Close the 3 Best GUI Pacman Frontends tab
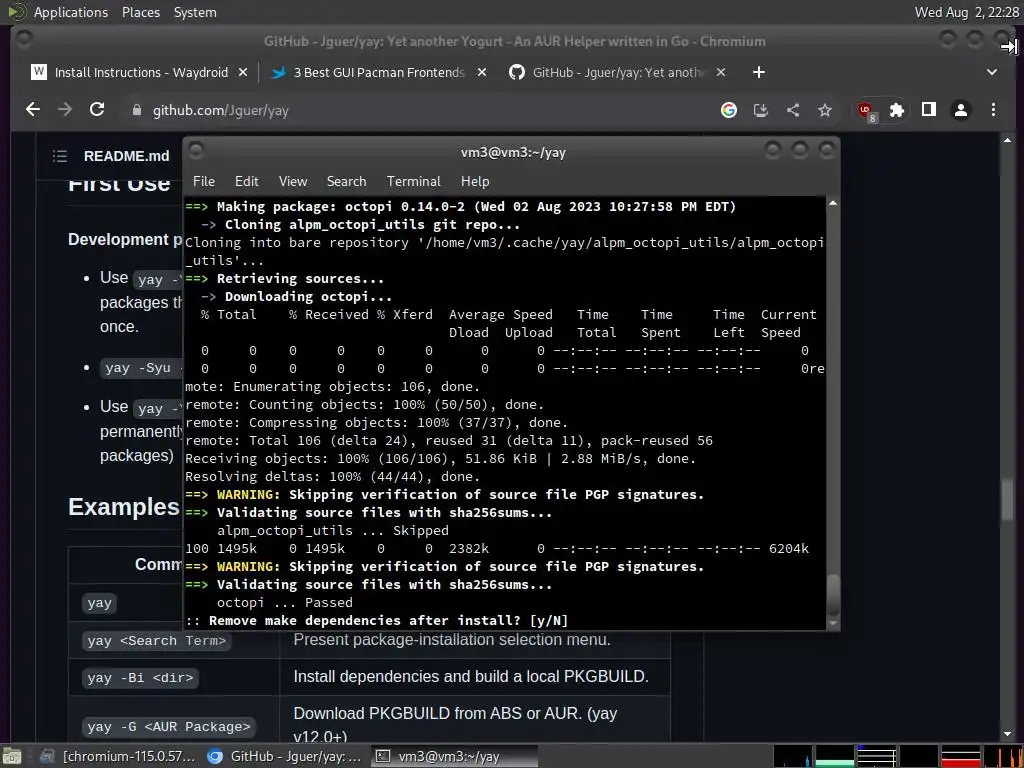 (482, 72)
